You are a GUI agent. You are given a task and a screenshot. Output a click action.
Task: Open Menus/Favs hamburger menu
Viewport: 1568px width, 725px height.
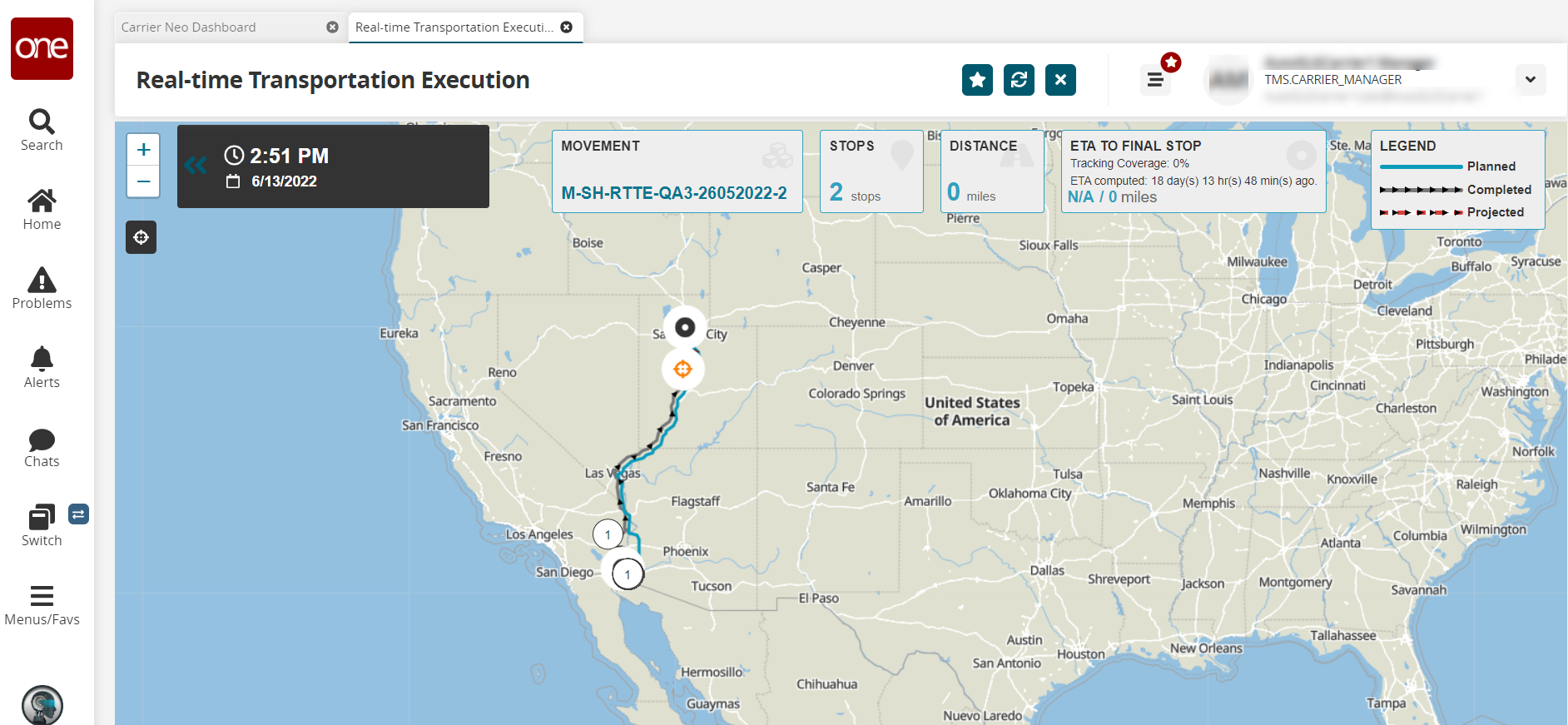coord(42,597)
